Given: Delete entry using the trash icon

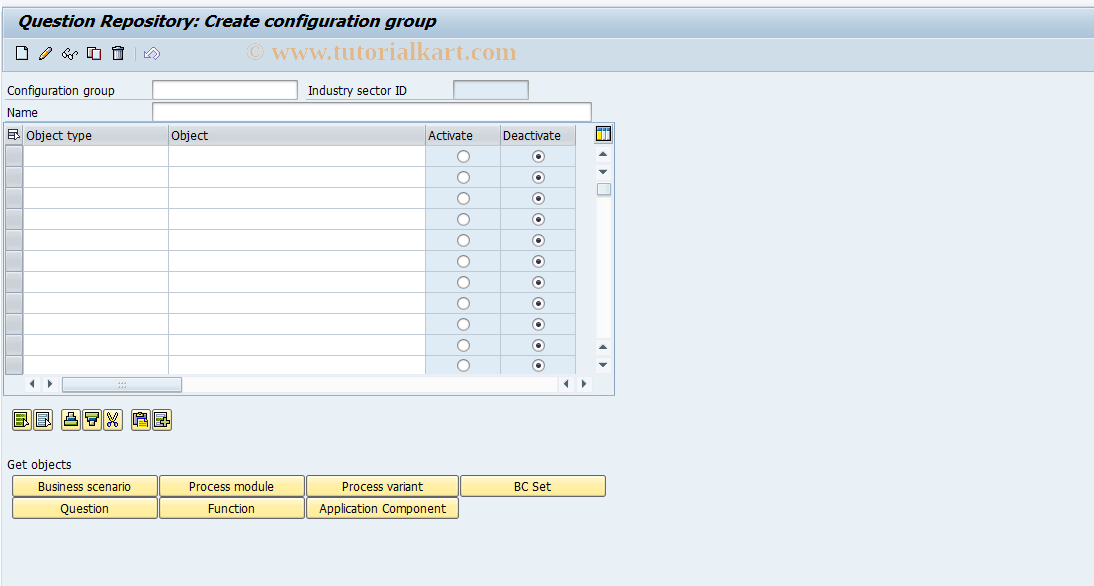Looking at the screenshot, I should [117, 53].
